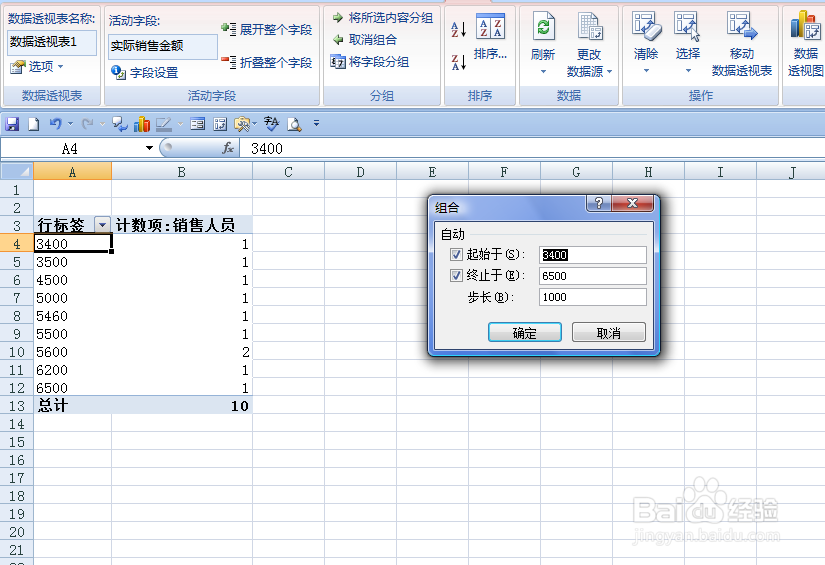The height and width of the screenshot is (565, 825).
Task: Open print preview magnifier icon
Action: (x=294, y=124)
